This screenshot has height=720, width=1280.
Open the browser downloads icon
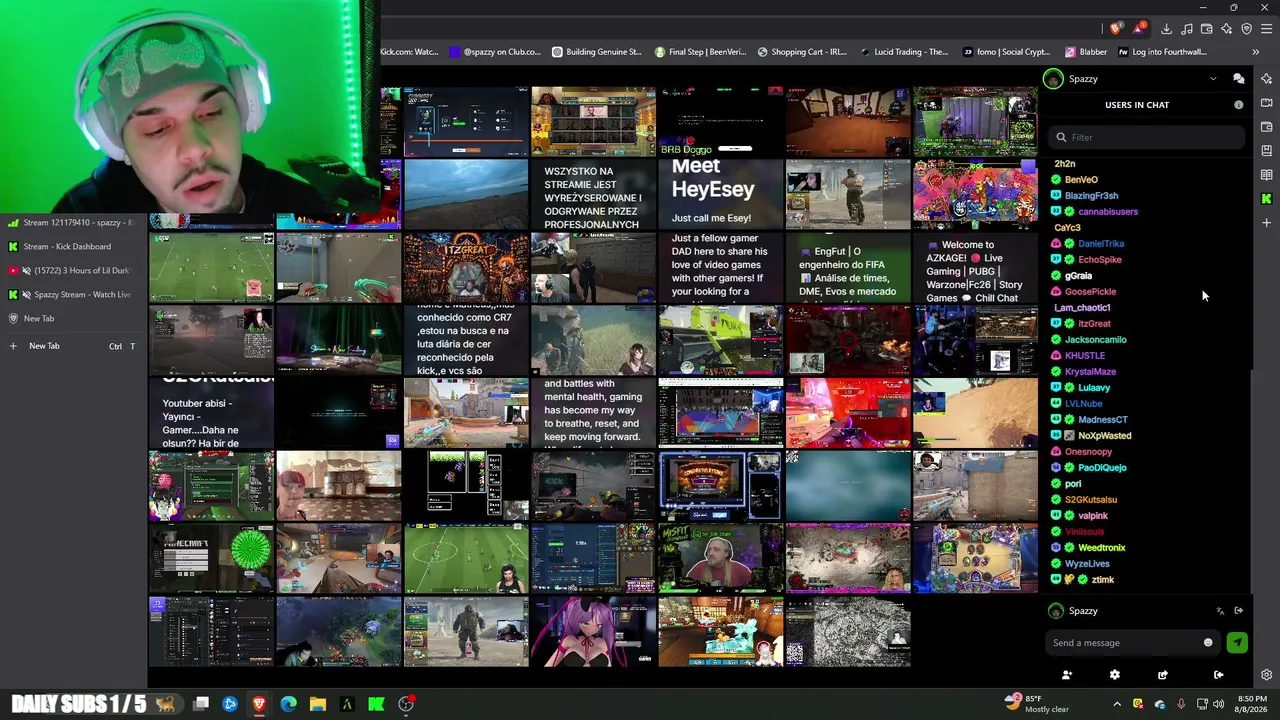[1166, 29]
